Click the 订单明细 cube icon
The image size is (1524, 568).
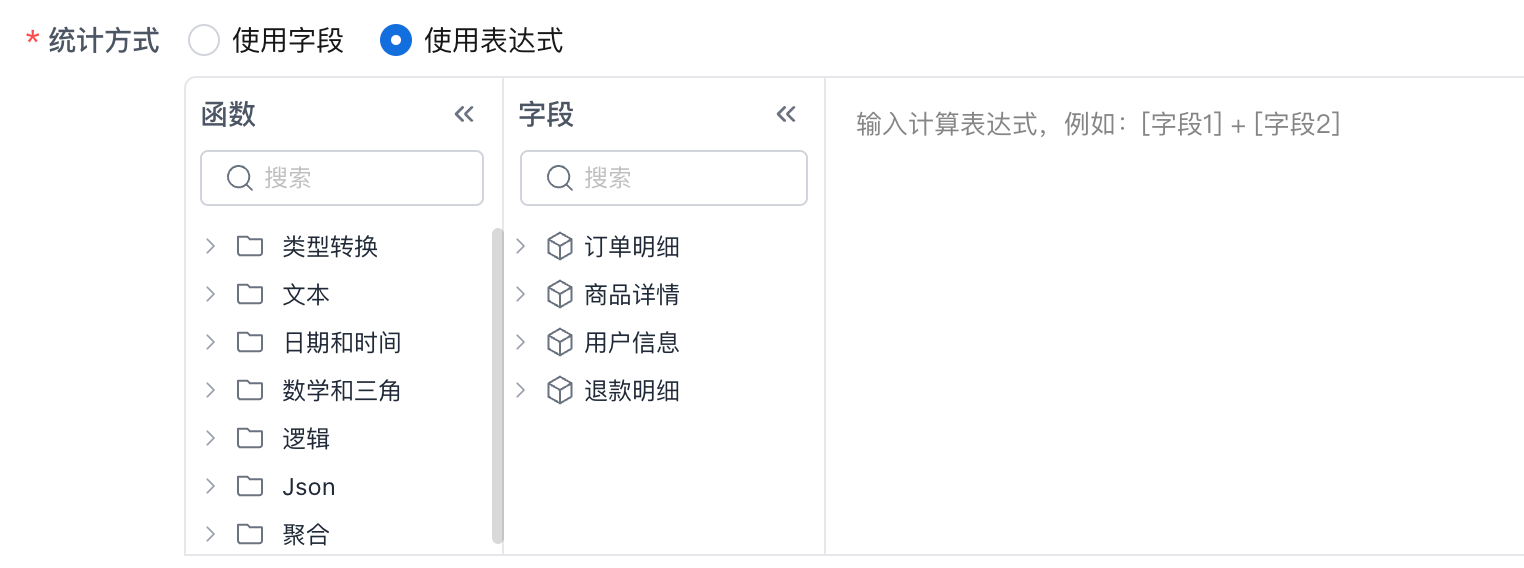(x=560, y=246)
